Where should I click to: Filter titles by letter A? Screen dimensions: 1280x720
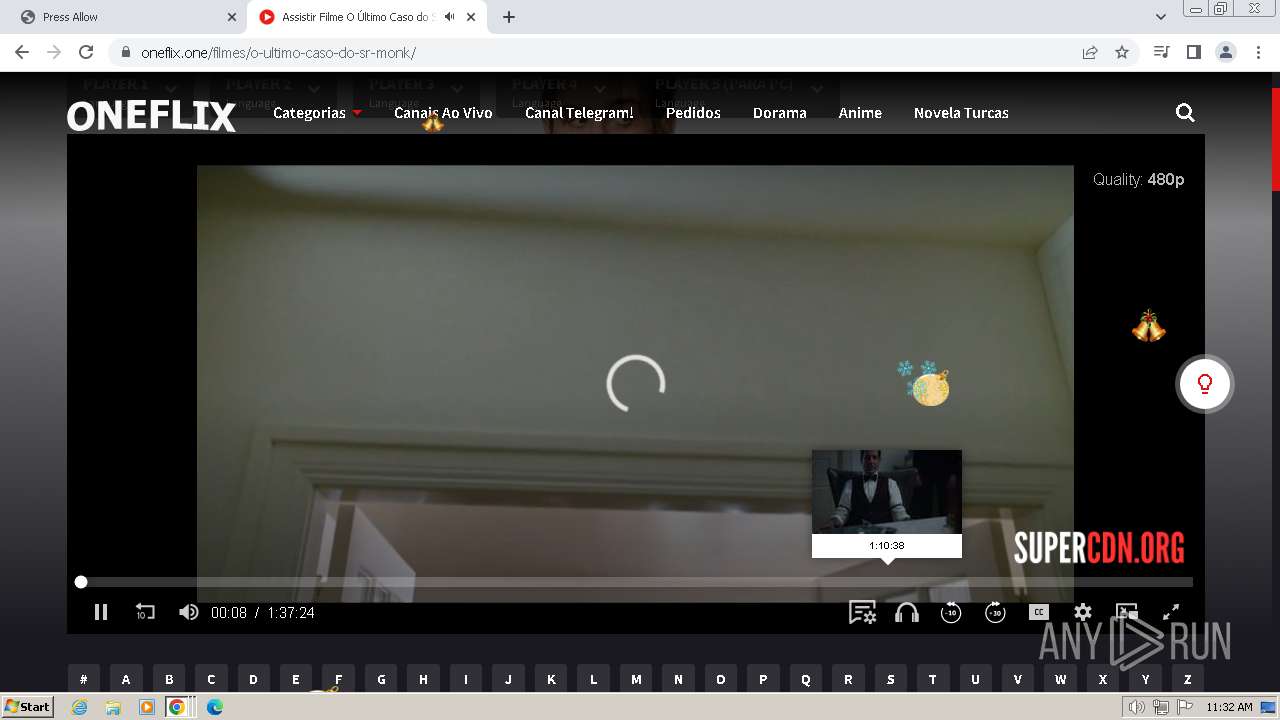pyautogui.click(x=126, y=679)
